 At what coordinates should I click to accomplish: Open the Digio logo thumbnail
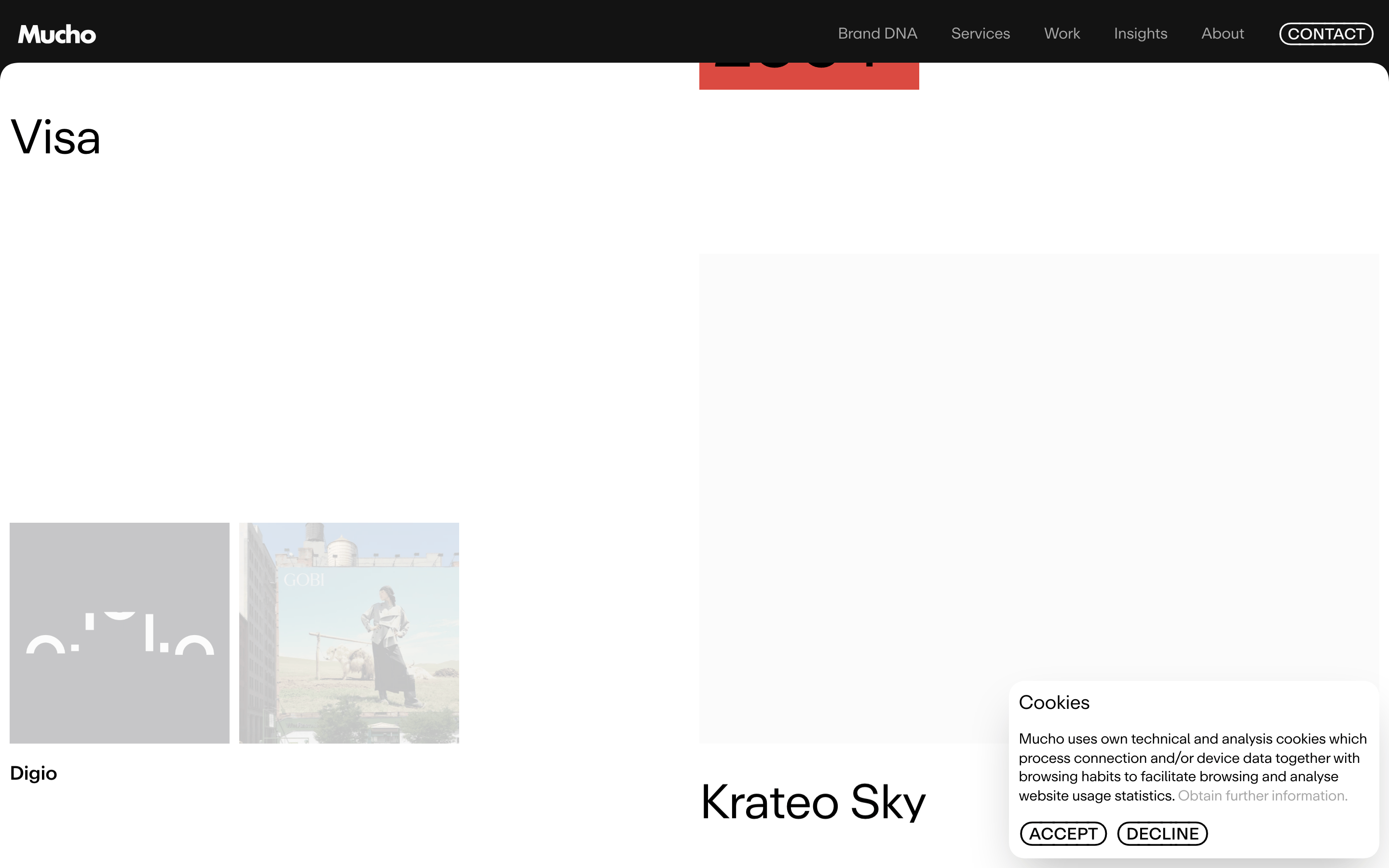pyautogui.click(x=120, y=633)
